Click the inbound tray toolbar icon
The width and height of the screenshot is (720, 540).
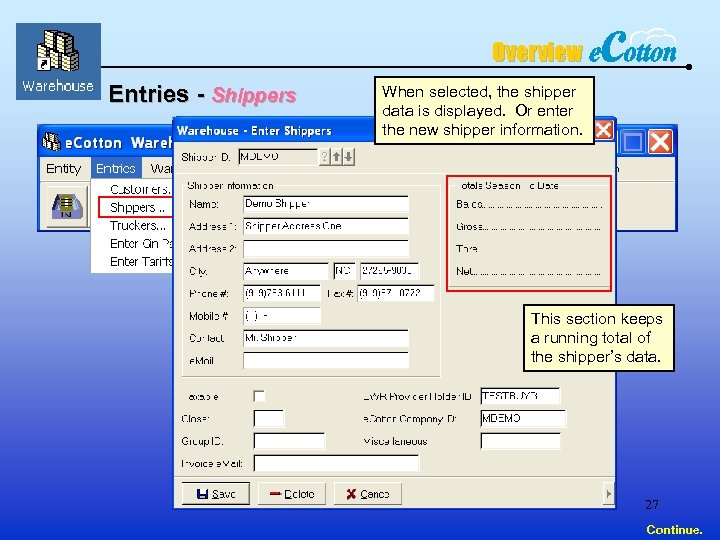tap(67, 205)
